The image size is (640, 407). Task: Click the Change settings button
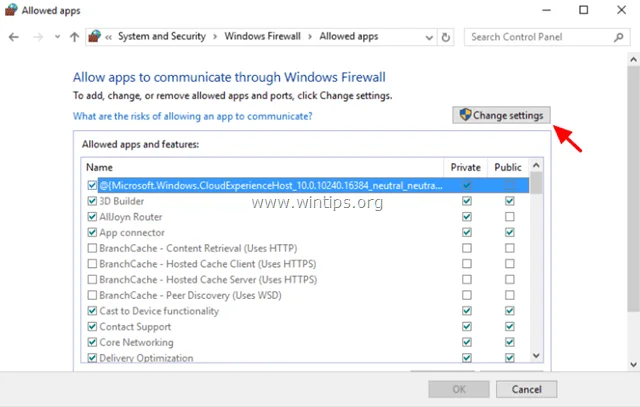coord(501,115)
